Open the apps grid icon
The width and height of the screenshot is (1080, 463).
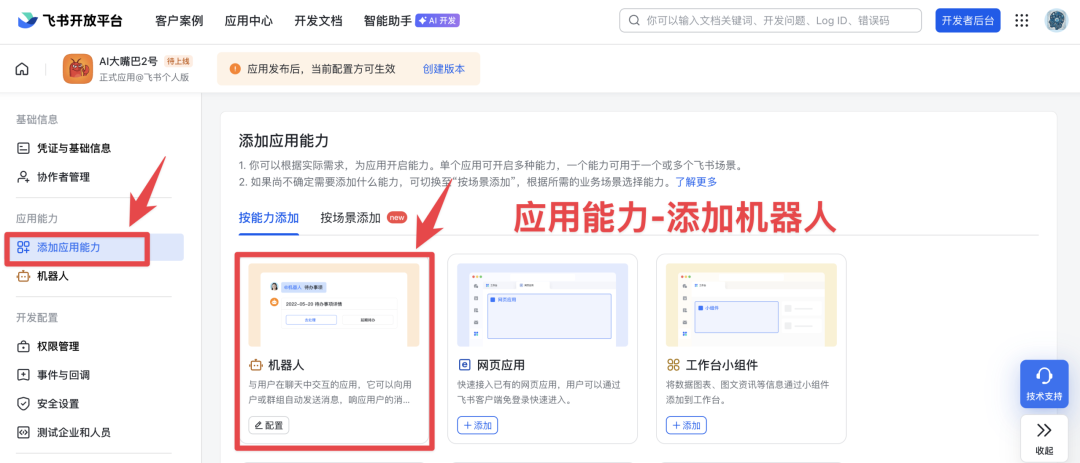tap(1021, 20)
